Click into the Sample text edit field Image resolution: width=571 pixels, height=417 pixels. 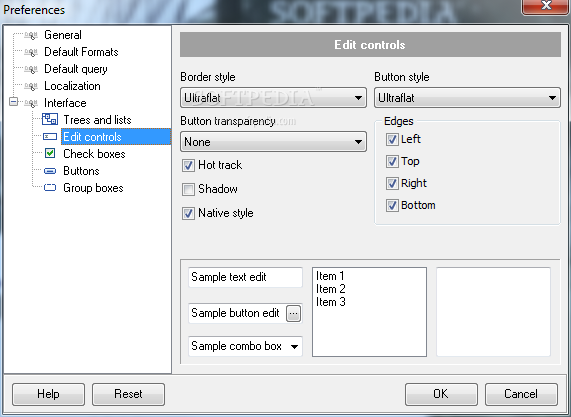(x=245, y=278)
